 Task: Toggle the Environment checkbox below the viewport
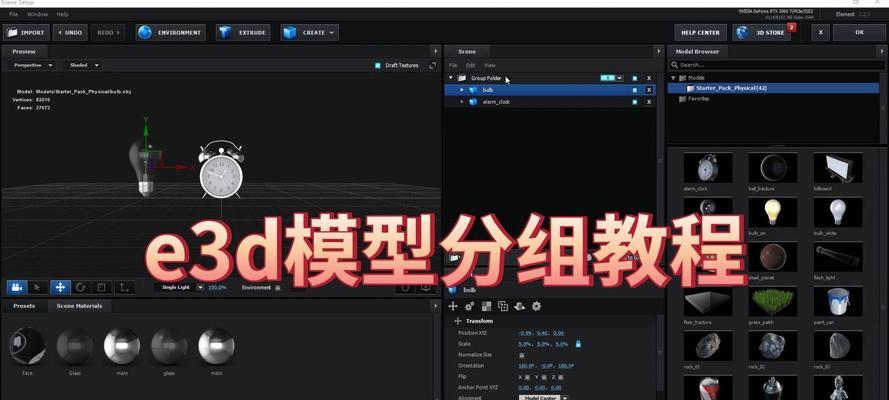coord(277,288)
